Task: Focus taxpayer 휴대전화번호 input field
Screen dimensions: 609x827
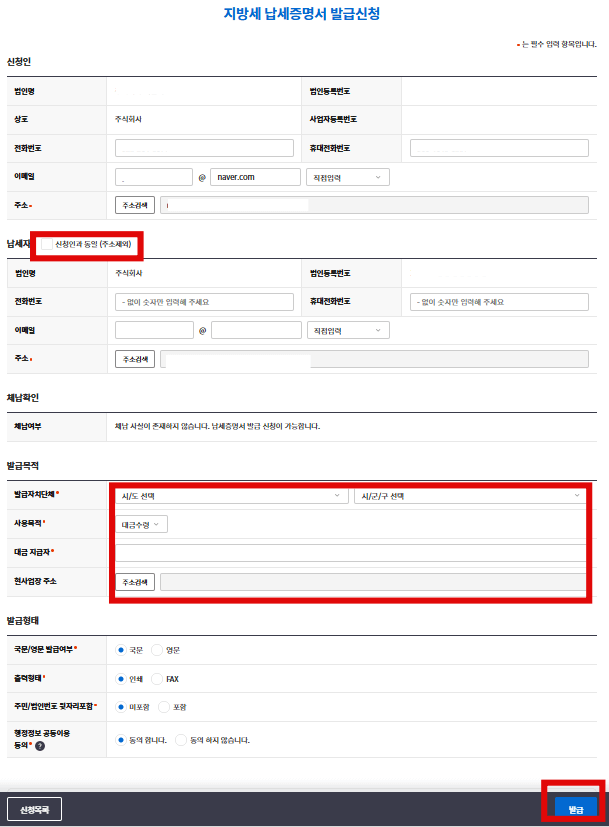Action: 499,302
